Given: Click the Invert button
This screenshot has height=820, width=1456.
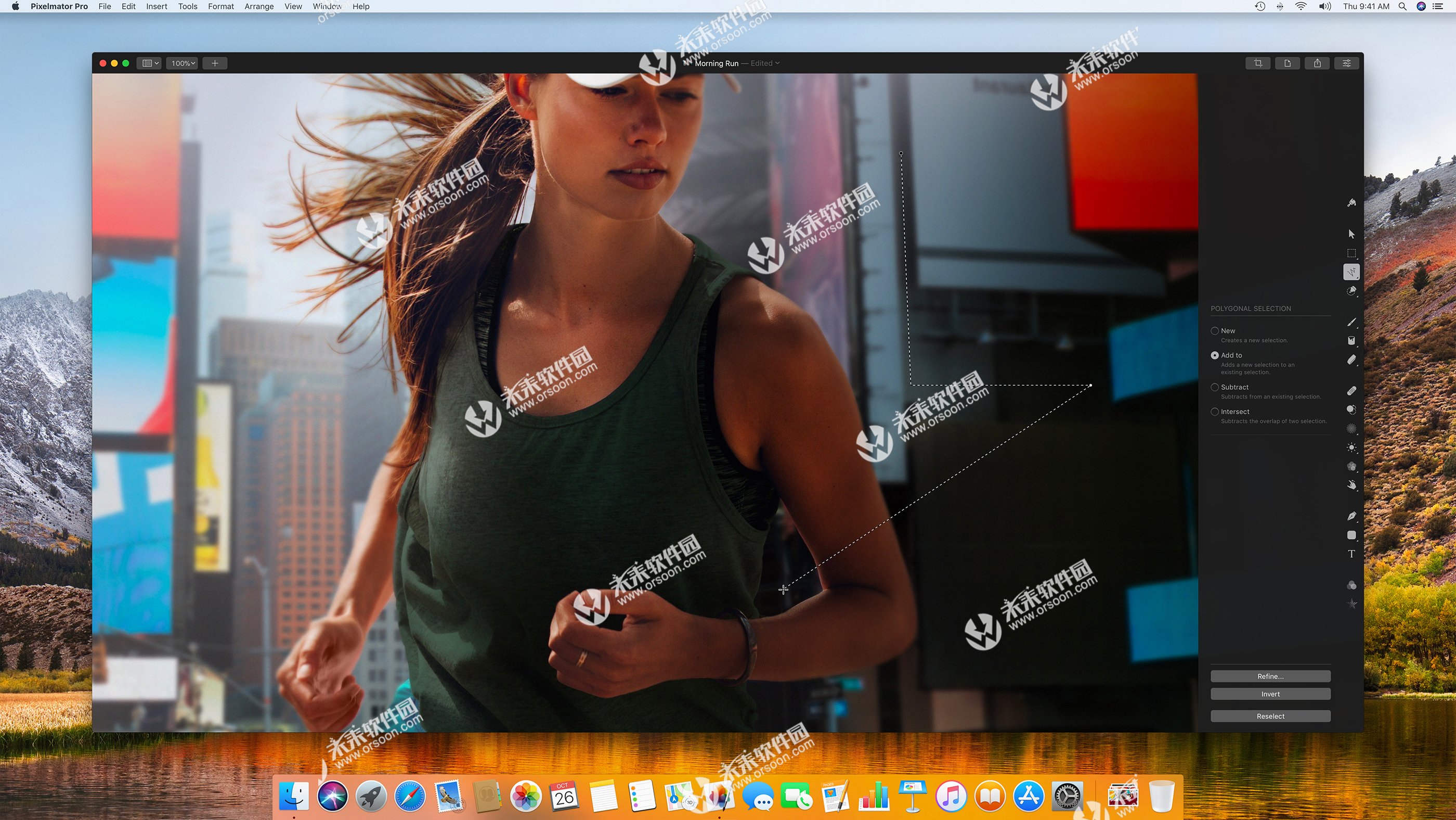Looking at the screenshot, I should [1270, 694].
